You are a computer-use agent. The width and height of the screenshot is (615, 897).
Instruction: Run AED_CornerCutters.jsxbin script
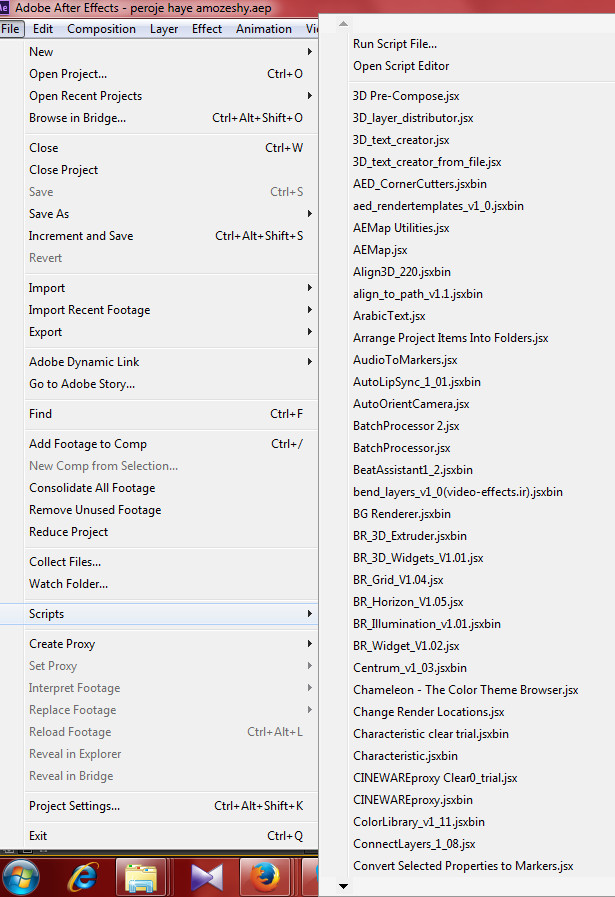tap(420, 184)
